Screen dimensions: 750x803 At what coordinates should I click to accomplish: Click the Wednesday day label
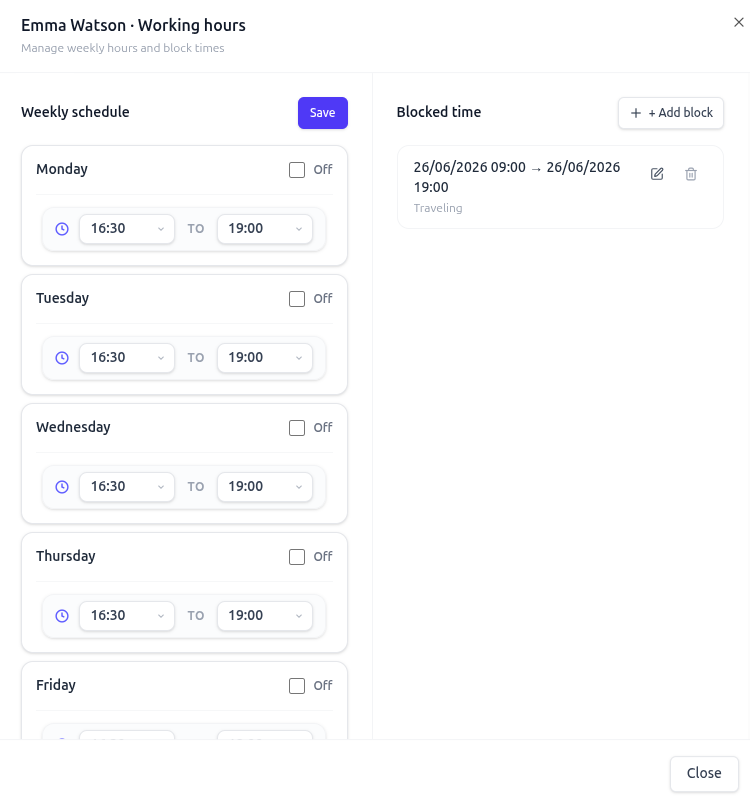pos(73,428)
